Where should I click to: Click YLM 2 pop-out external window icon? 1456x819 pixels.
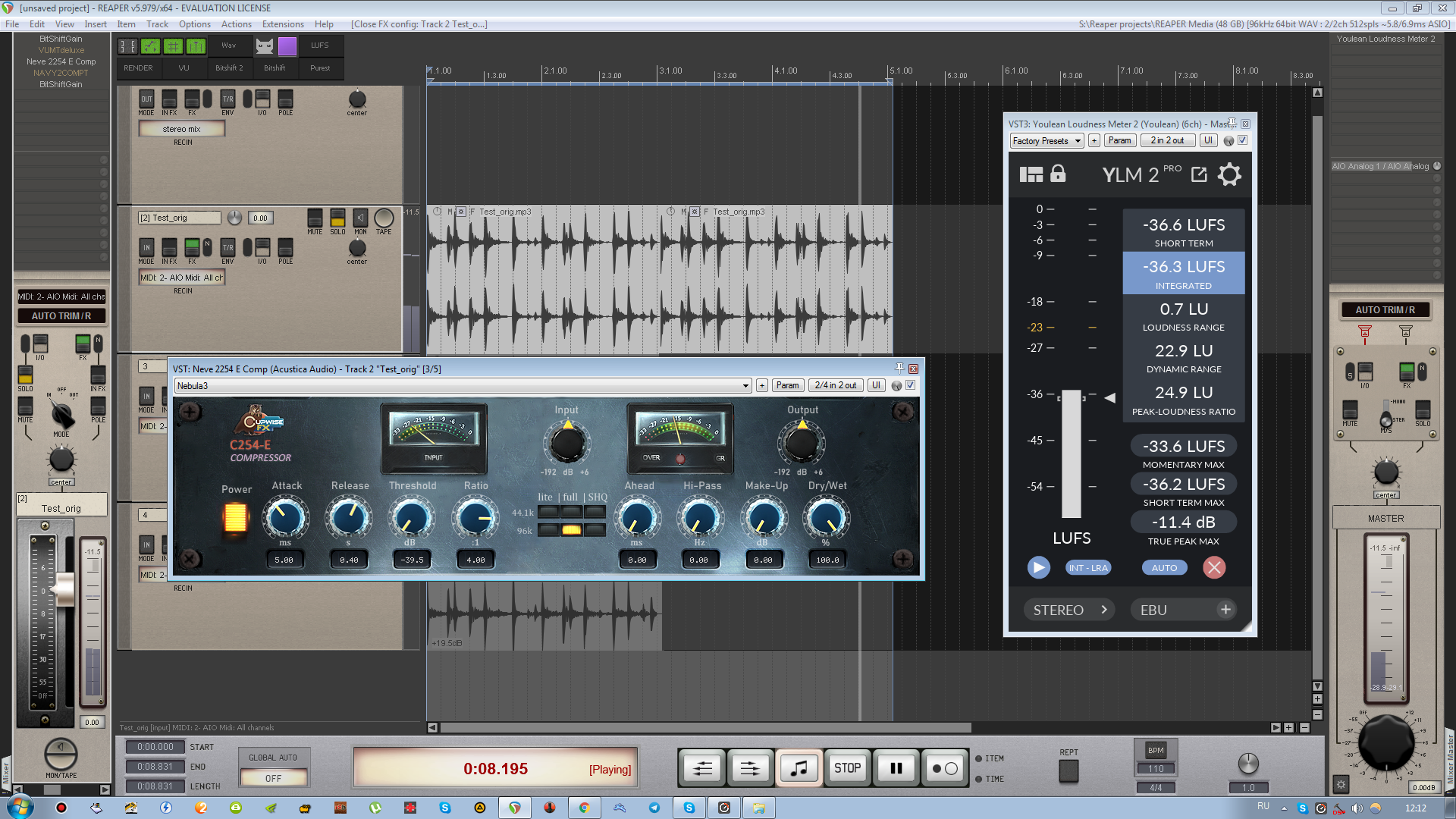(x=1199, y=175)
